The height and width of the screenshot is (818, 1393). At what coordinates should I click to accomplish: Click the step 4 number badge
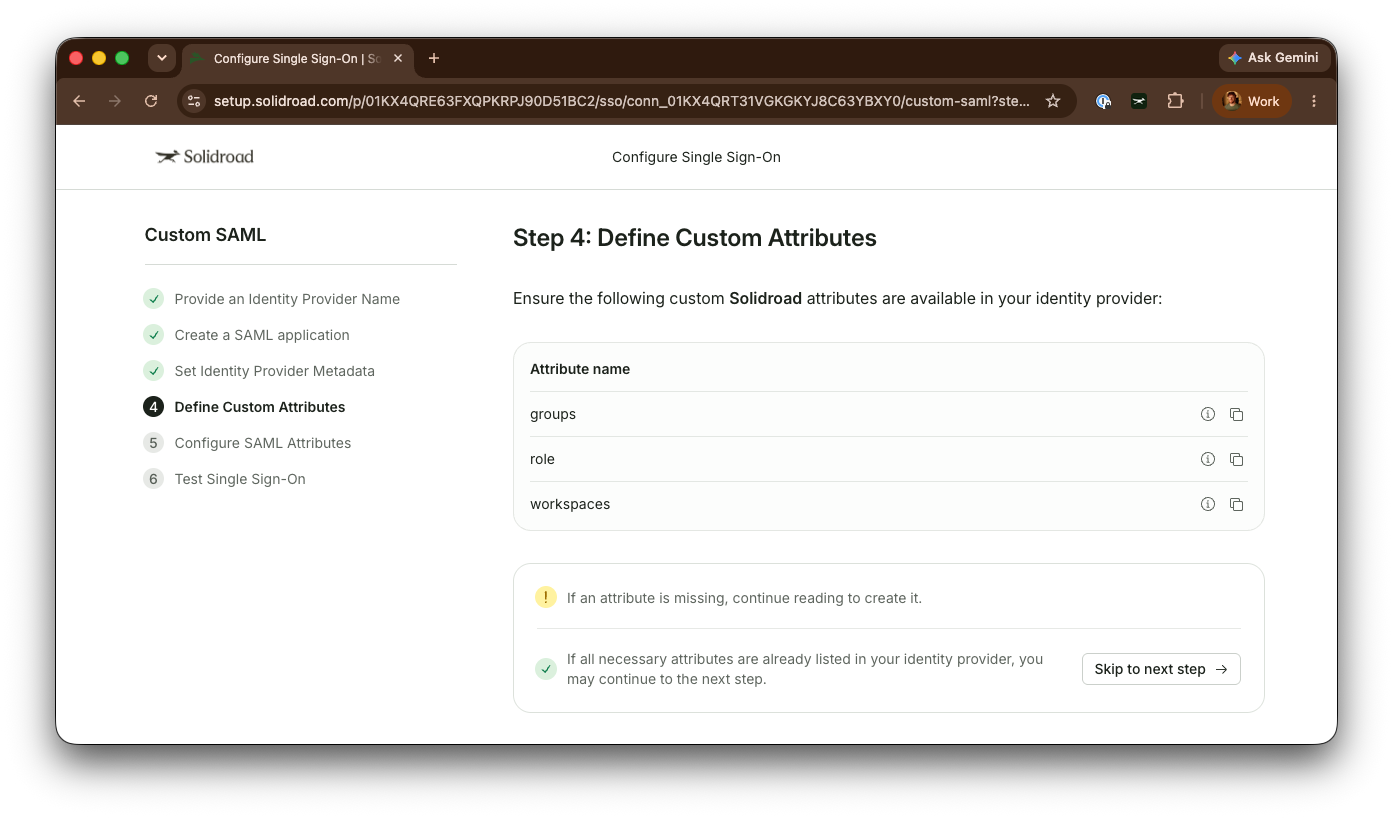pos(153,407)
